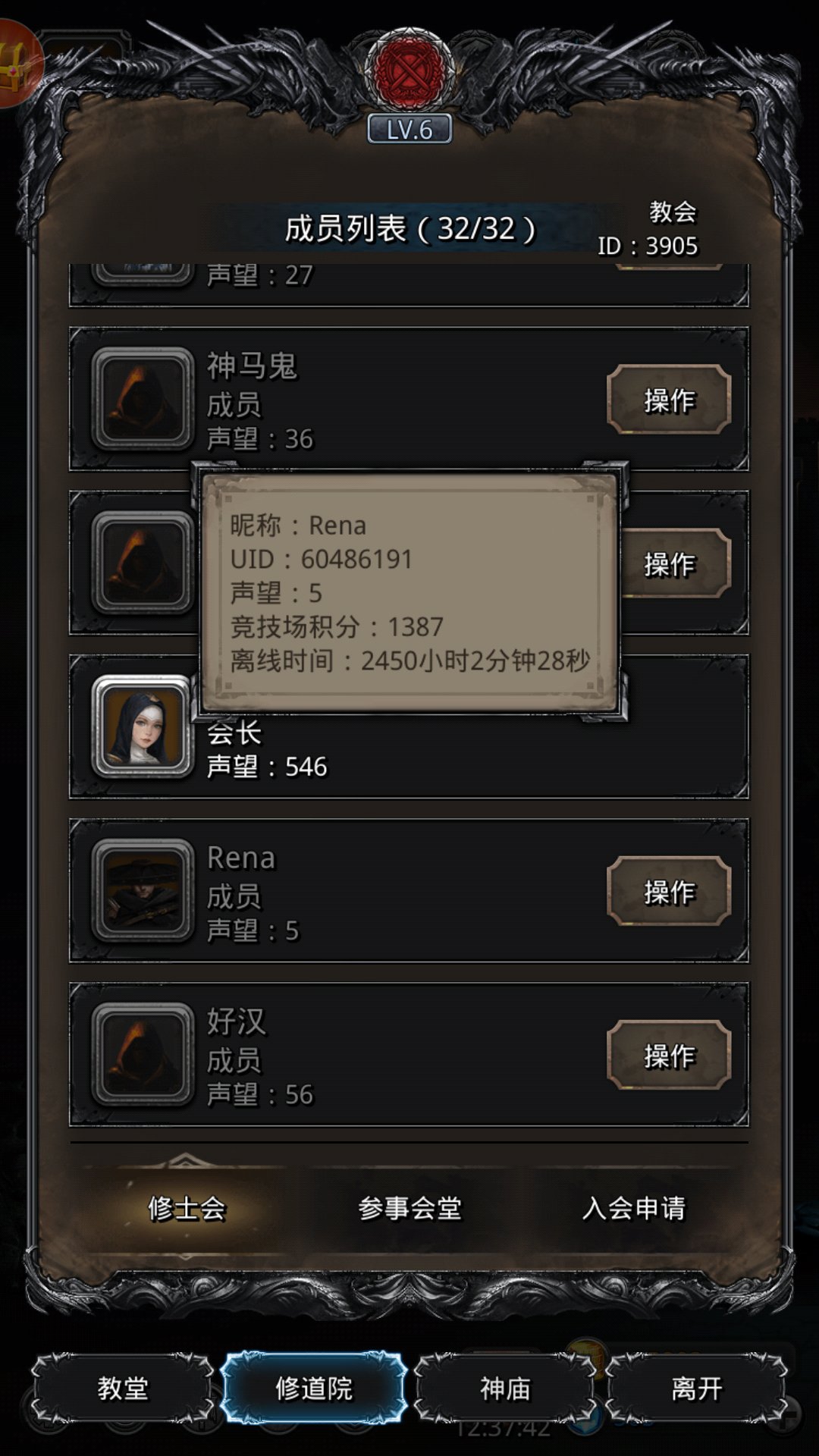Click 操作 button for Rena

click(x=669, y=891)
